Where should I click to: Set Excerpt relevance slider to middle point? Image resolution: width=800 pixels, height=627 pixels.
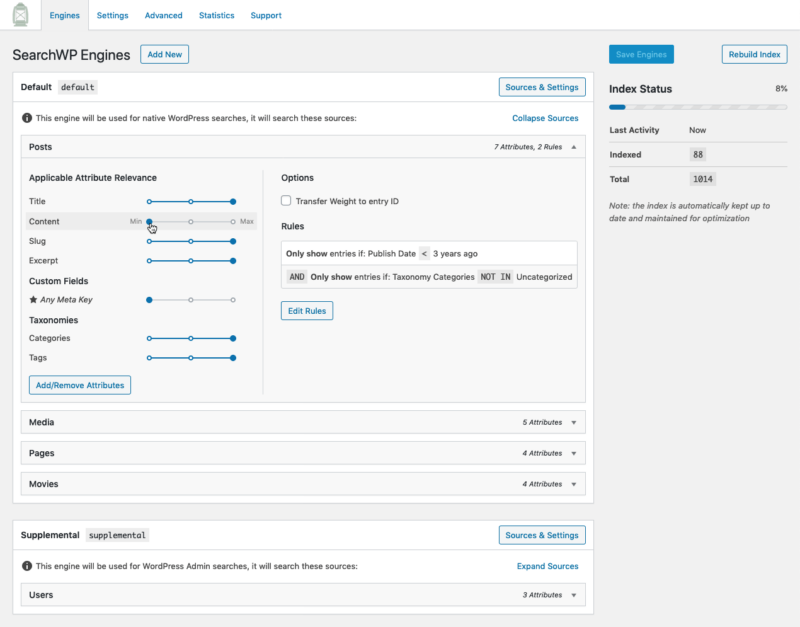pos(191,261)
